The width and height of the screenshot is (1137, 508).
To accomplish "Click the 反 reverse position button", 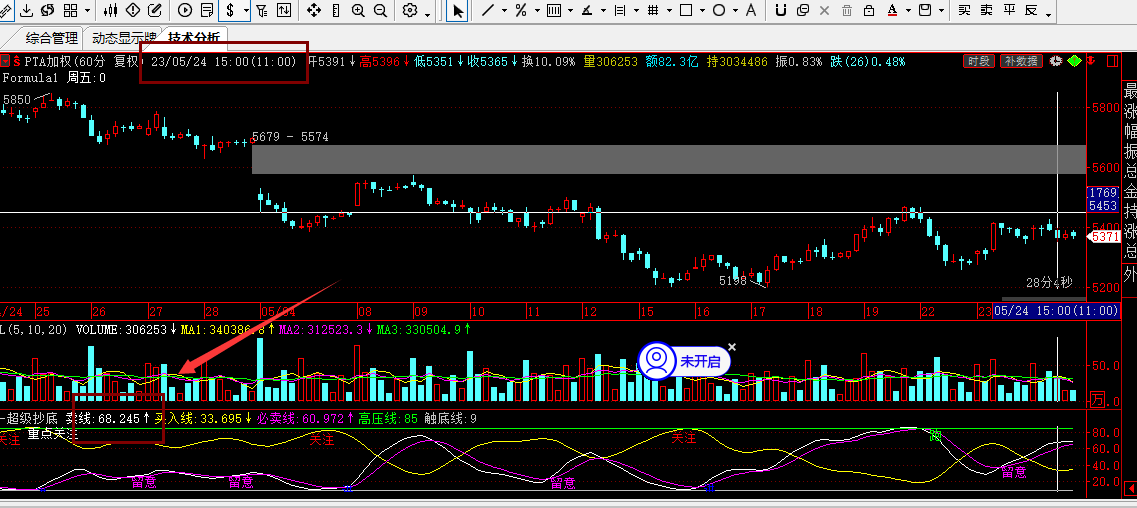I will [x=1030, y=10].
